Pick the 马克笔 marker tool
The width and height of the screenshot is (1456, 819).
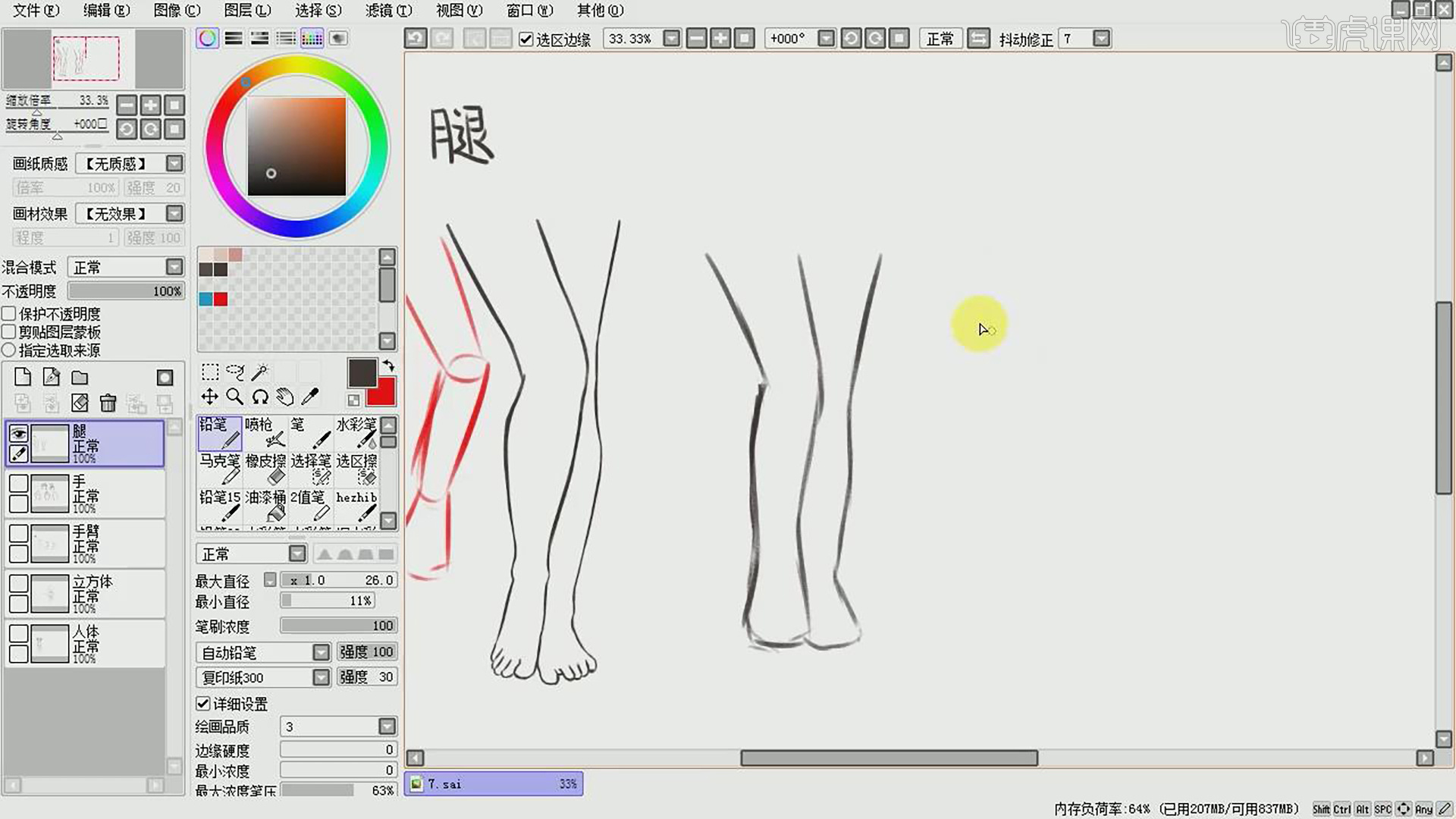[x=220, y=469]
